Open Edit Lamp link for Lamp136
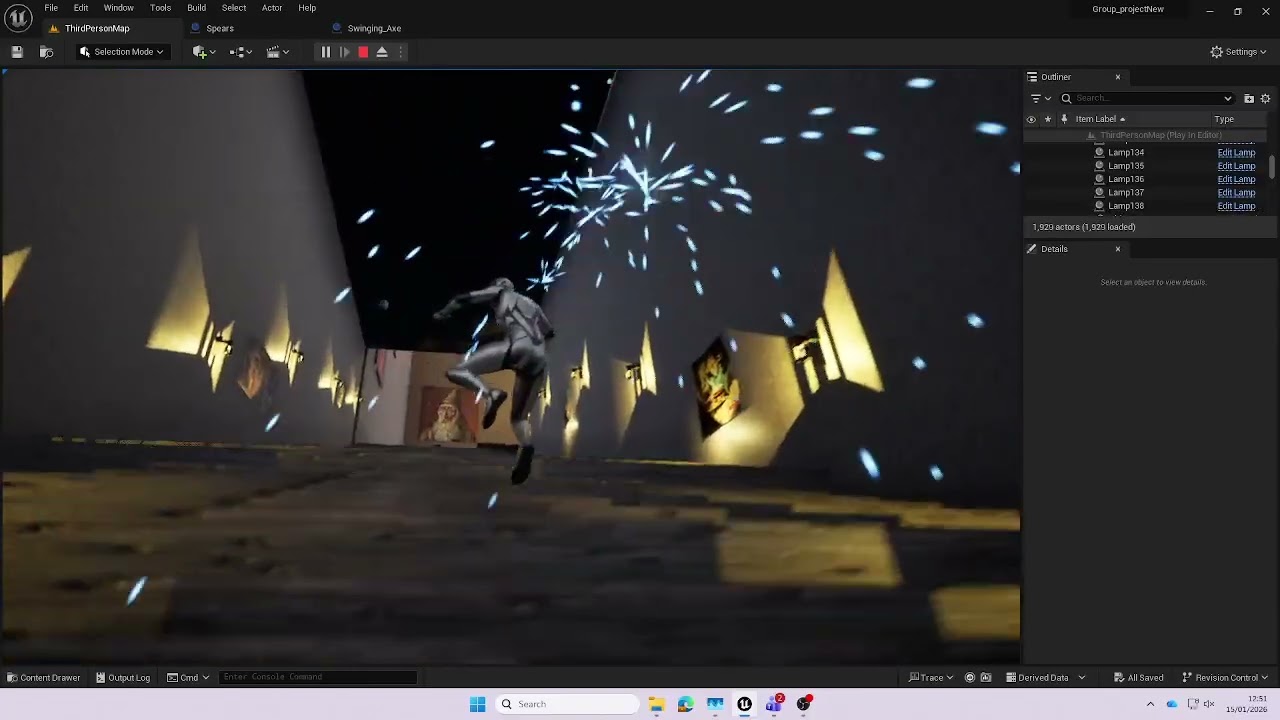 (x=1236, y=179)
